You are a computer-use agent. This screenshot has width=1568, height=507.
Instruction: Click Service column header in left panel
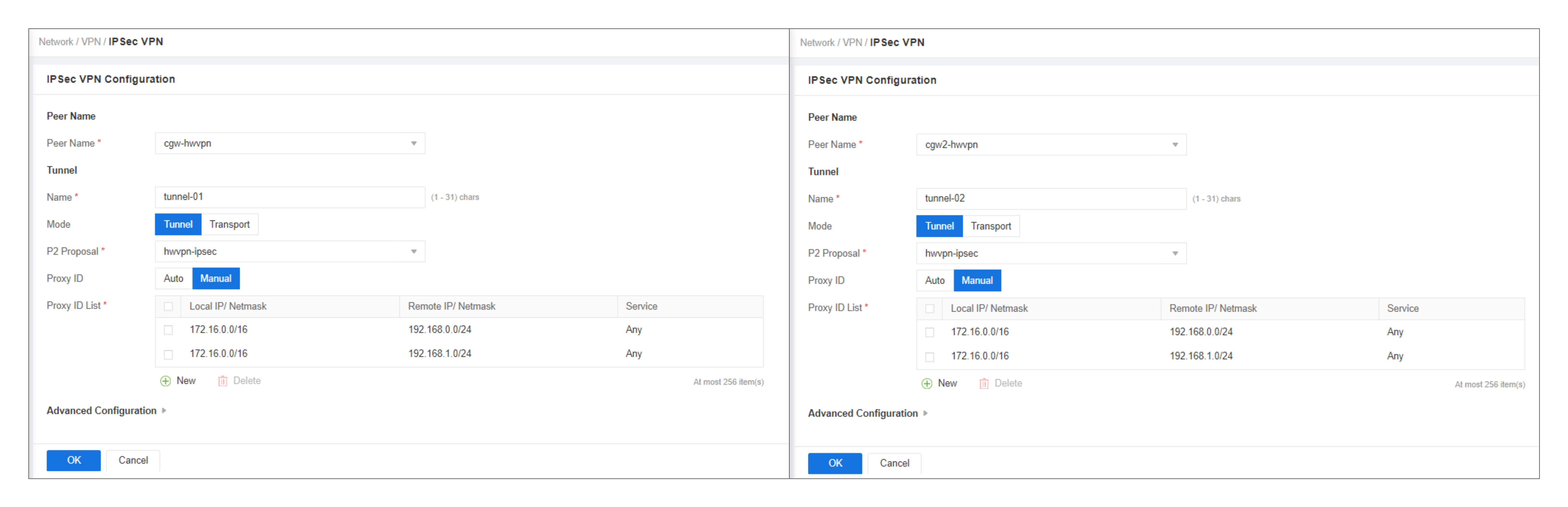(641, 307)
